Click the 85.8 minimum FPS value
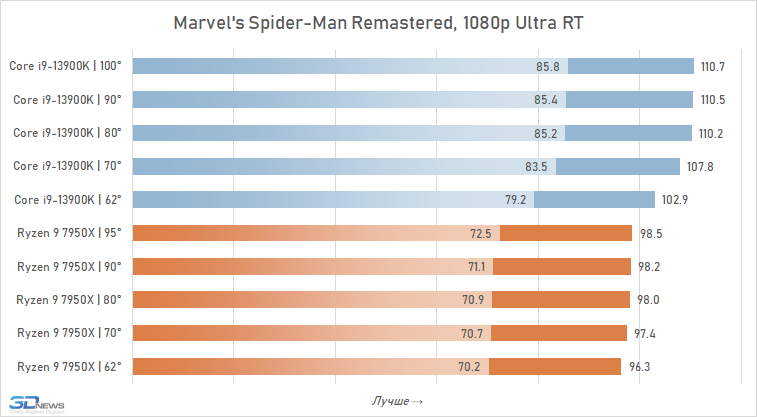The image size is (757, 417). click(548, 67)
